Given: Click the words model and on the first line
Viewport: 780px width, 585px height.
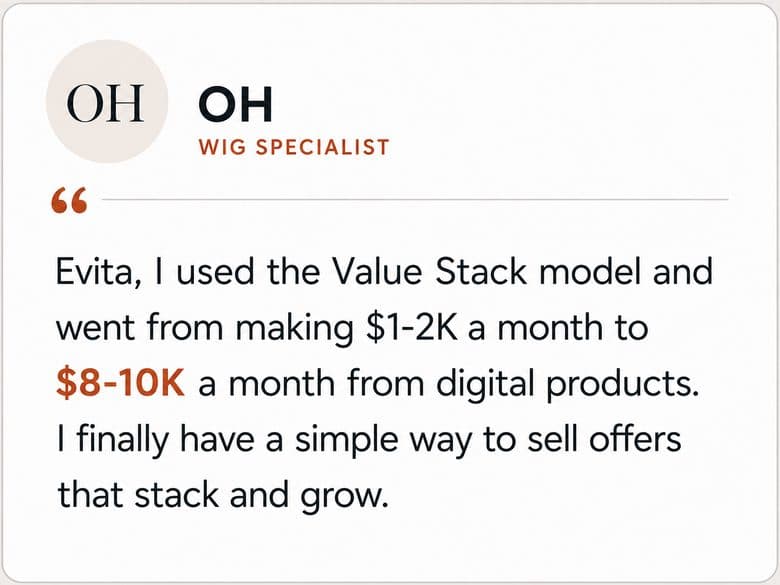Looking at the screenshot, I should tap(626, 272).
